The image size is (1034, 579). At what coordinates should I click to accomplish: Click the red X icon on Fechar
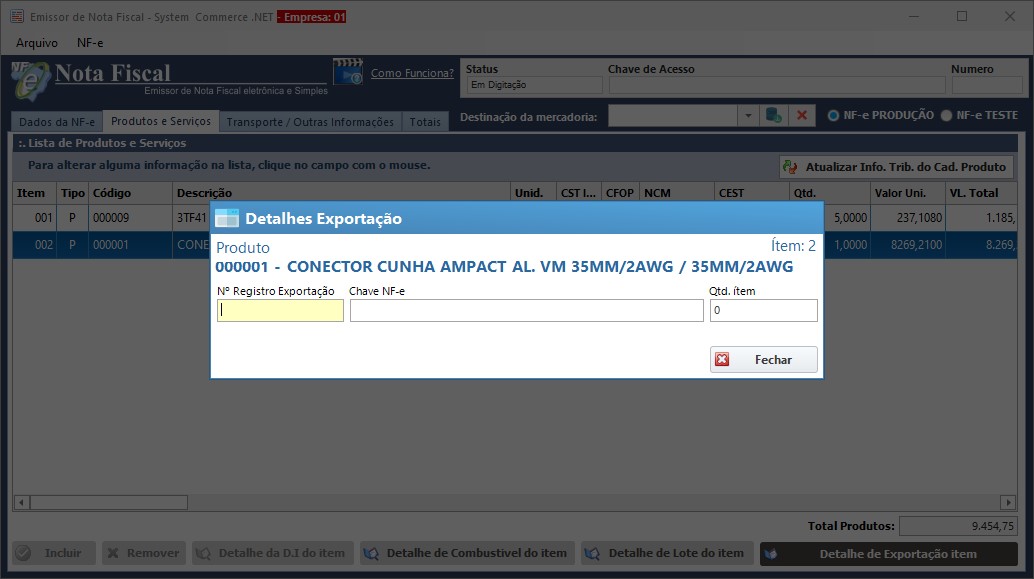722,360
